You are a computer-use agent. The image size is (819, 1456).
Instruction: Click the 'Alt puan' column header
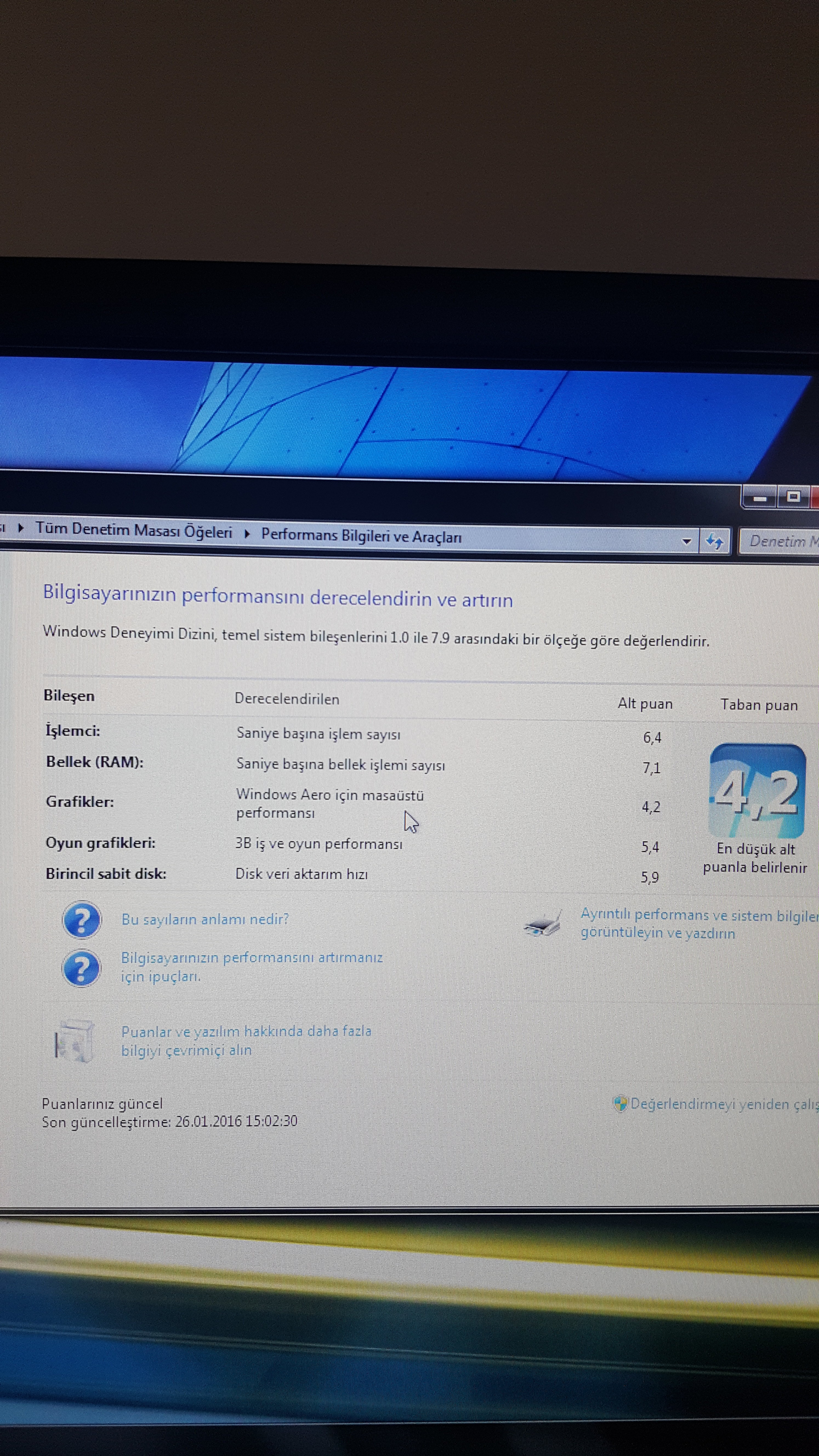pos(645,704)
